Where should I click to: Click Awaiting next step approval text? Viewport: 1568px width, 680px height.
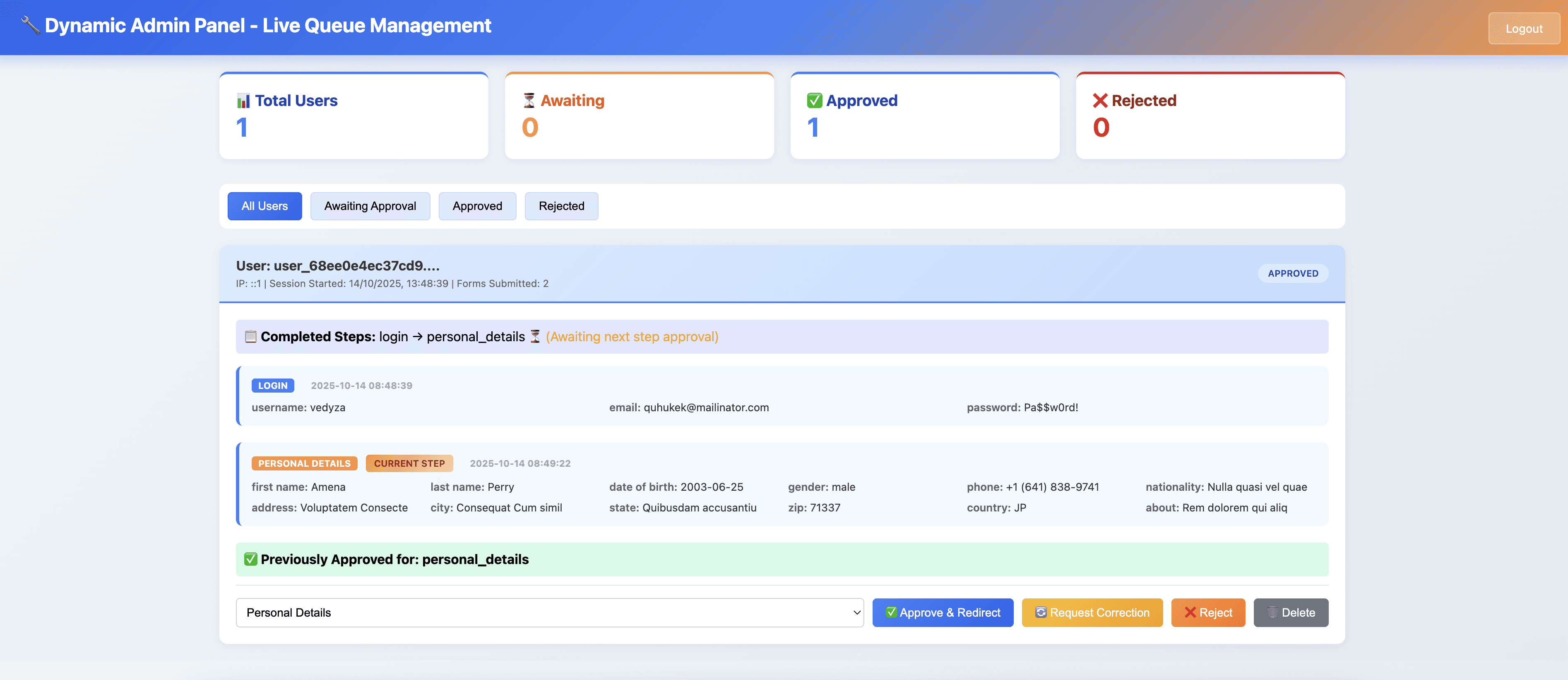pos(632,337)
